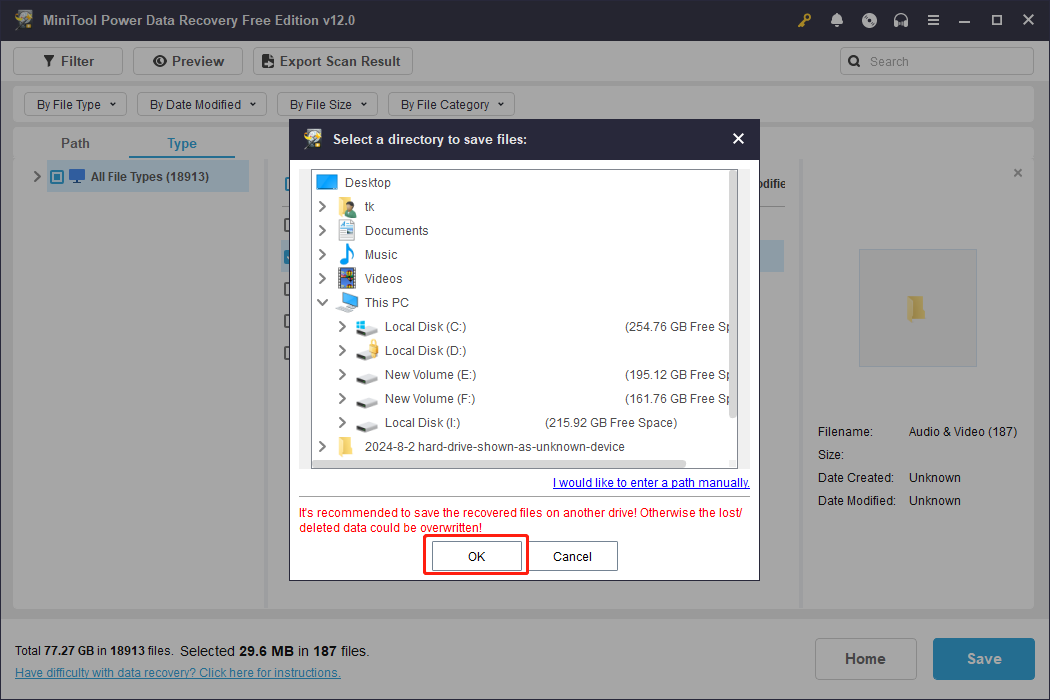Select the Music note icon

tap(347, 255)
